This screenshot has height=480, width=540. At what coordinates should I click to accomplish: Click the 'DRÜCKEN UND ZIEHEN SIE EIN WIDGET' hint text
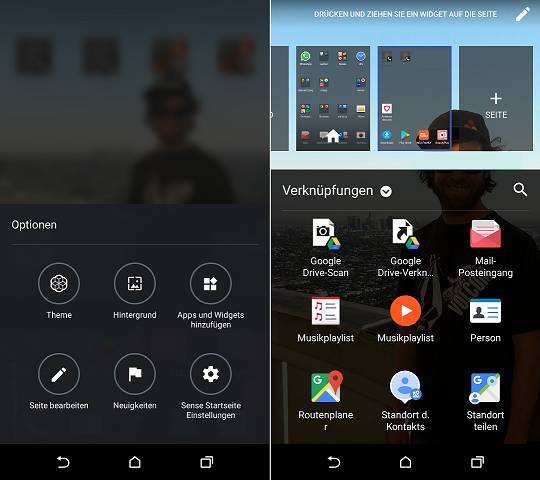coord(405,14)
